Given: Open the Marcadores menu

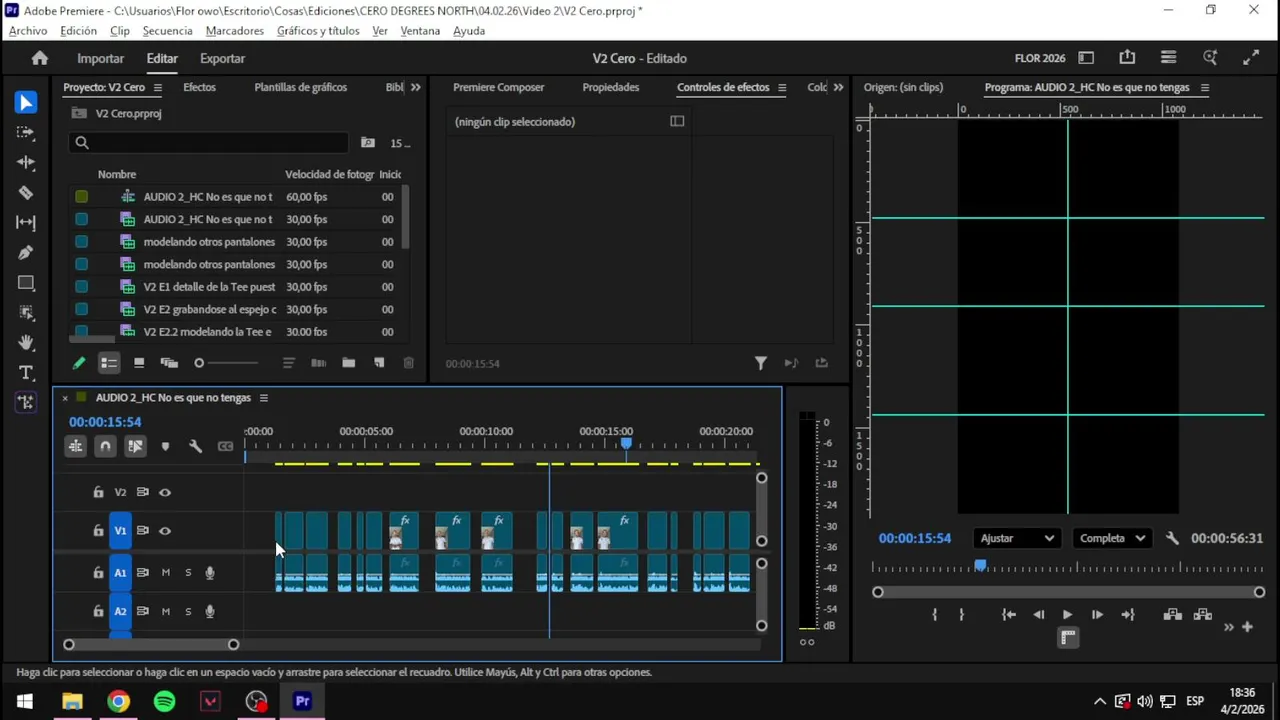Looking at the screenshot, I should [x=235, y=31].
